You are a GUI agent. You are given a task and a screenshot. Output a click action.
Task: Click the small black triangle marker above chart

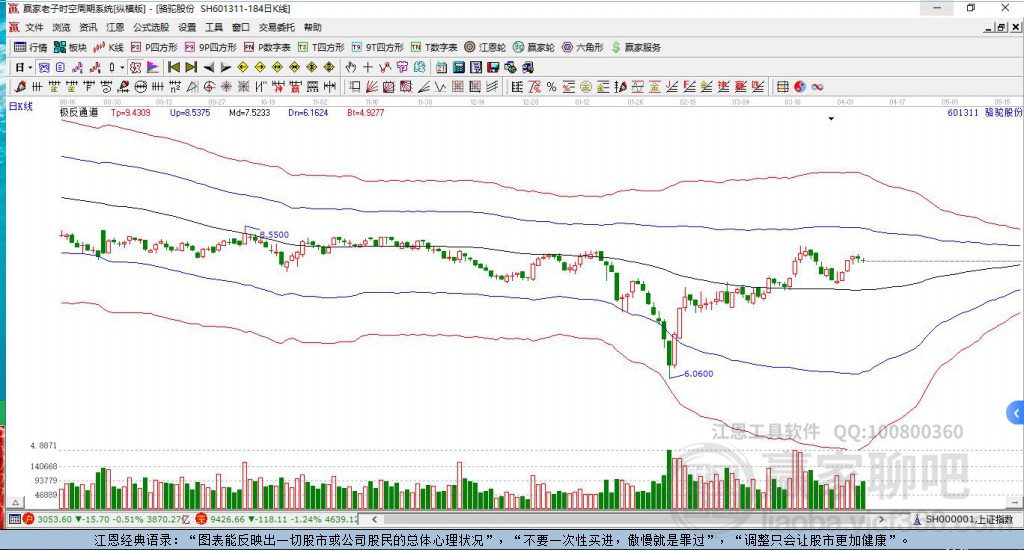tap(831, 119)
